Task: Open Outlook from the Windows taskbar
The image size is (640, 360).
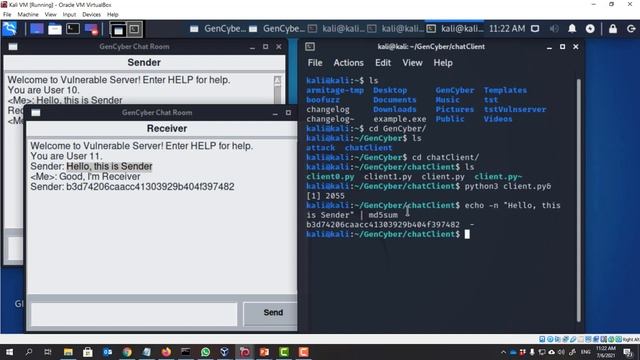Action: 107,352
